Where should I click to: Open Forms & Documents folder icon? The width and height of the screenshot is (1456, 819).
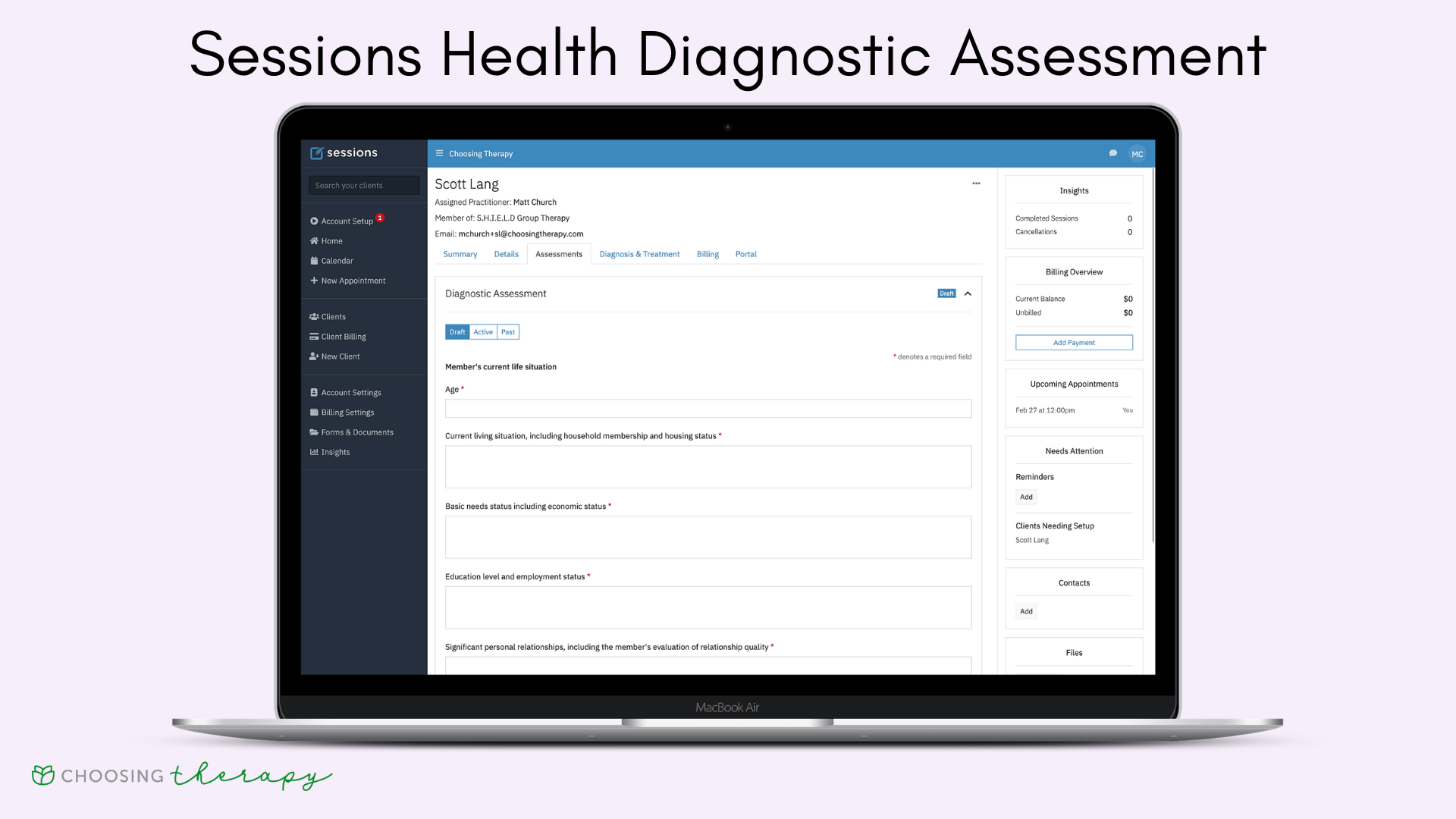[x=314, y=432]
